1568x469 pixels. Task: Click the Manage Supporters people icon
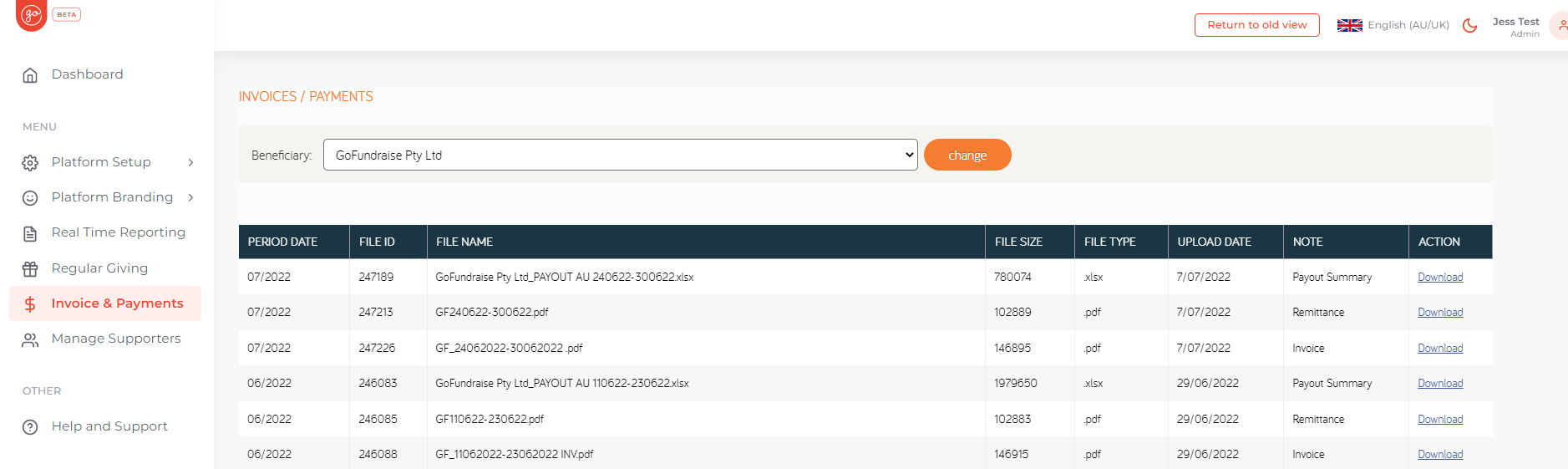(30, 339)
